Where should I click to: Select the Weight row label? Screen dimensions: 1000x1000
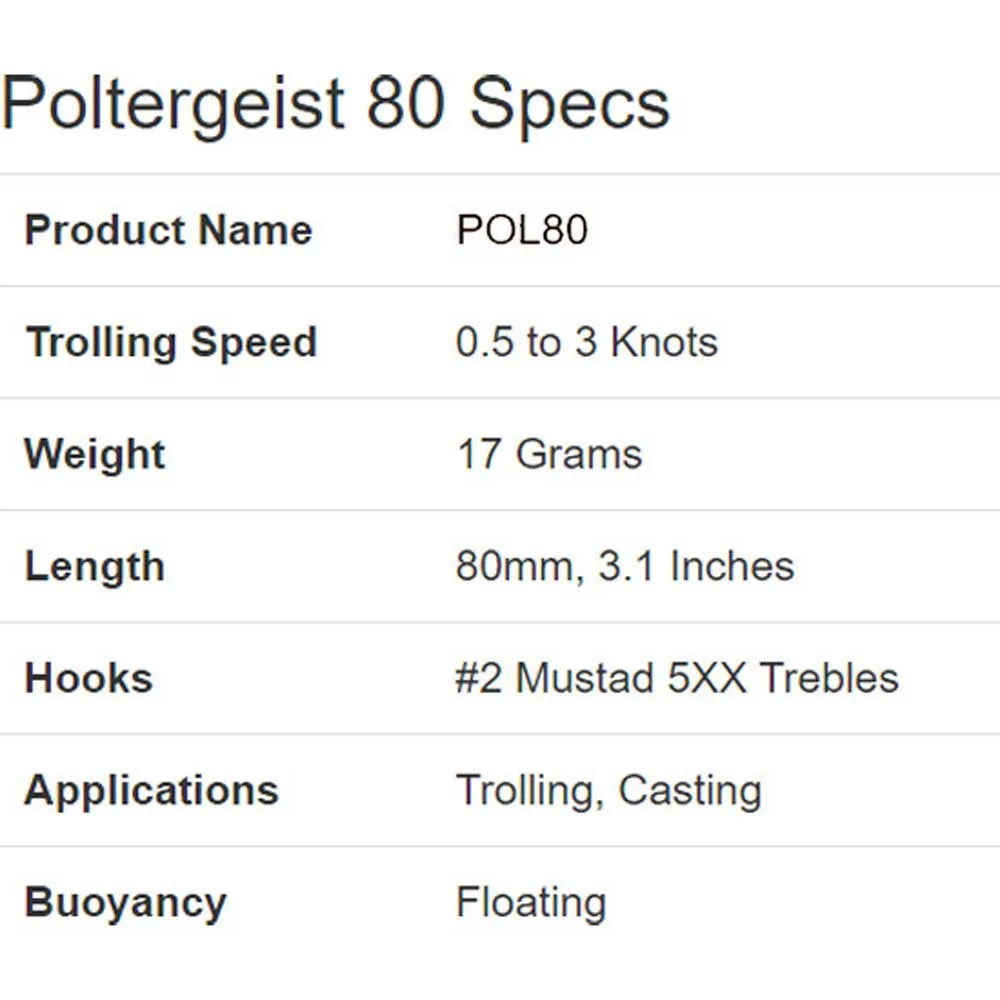tap(95, 454)
